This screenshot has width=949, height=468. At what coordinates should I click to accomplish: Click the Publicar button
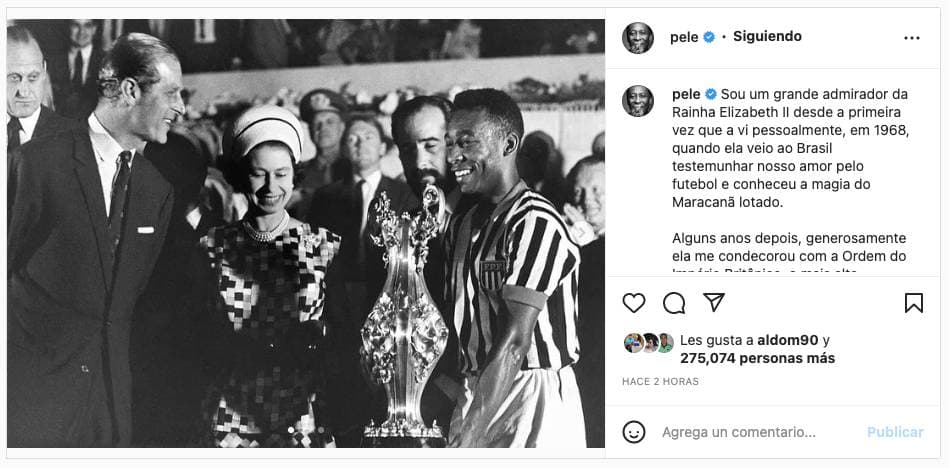click(895, 432)
